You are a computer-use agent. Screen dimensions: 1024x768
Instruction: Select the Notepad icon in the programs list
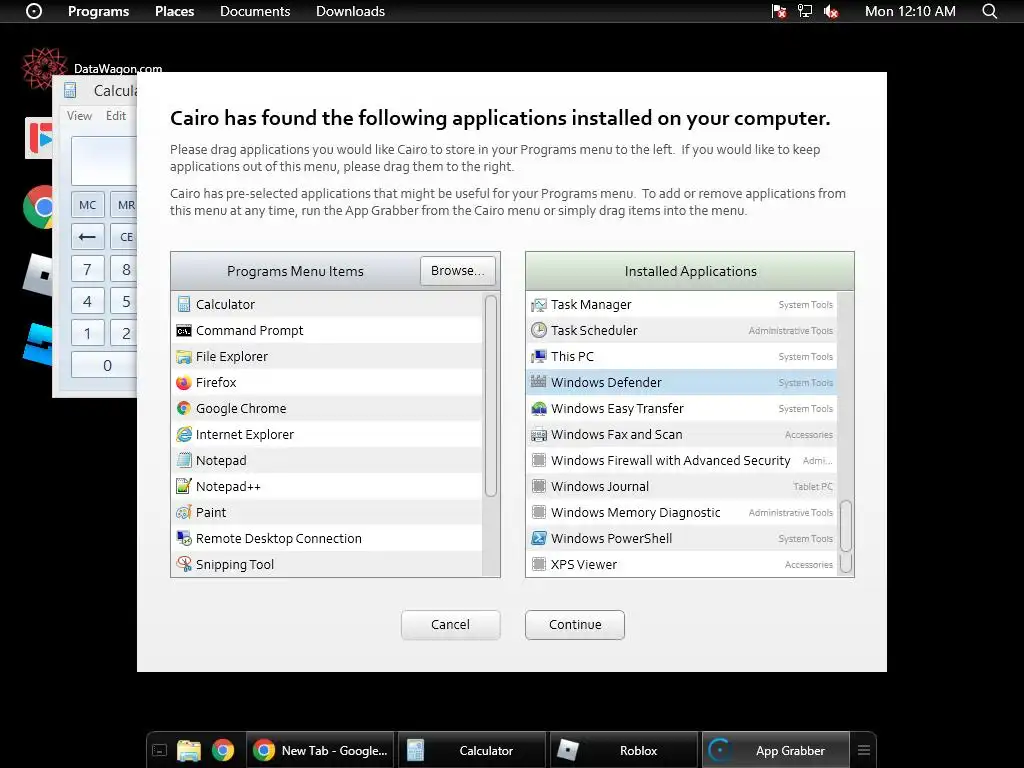[184, 460]
